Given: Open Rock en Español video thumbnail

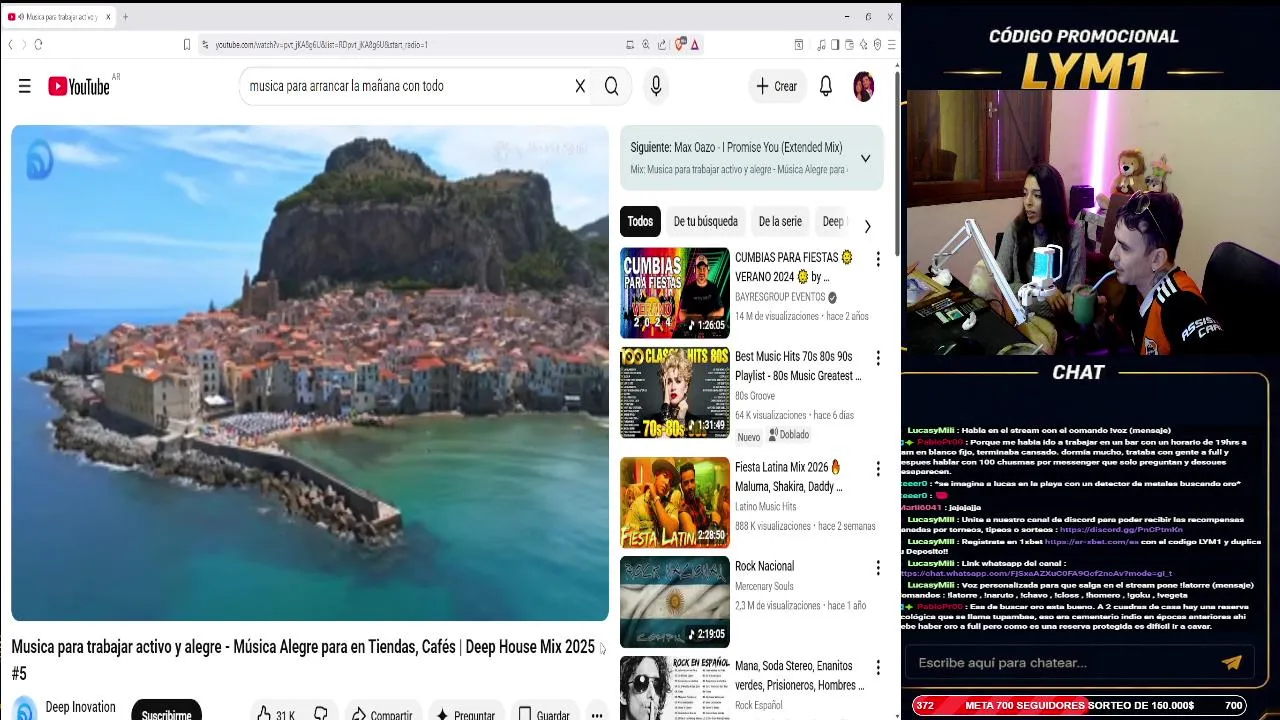Looking at the screenshot, I should pyautogui.click(x=675, y=688).
